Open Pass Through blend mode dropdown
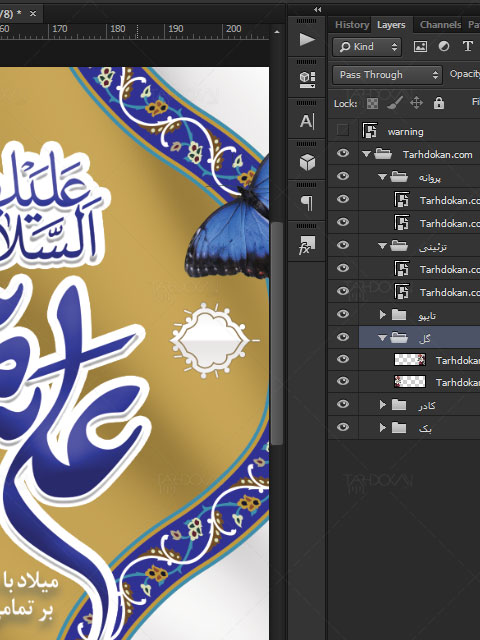The image size is (480, 640). pyautogui.click(x=387, y=75)
